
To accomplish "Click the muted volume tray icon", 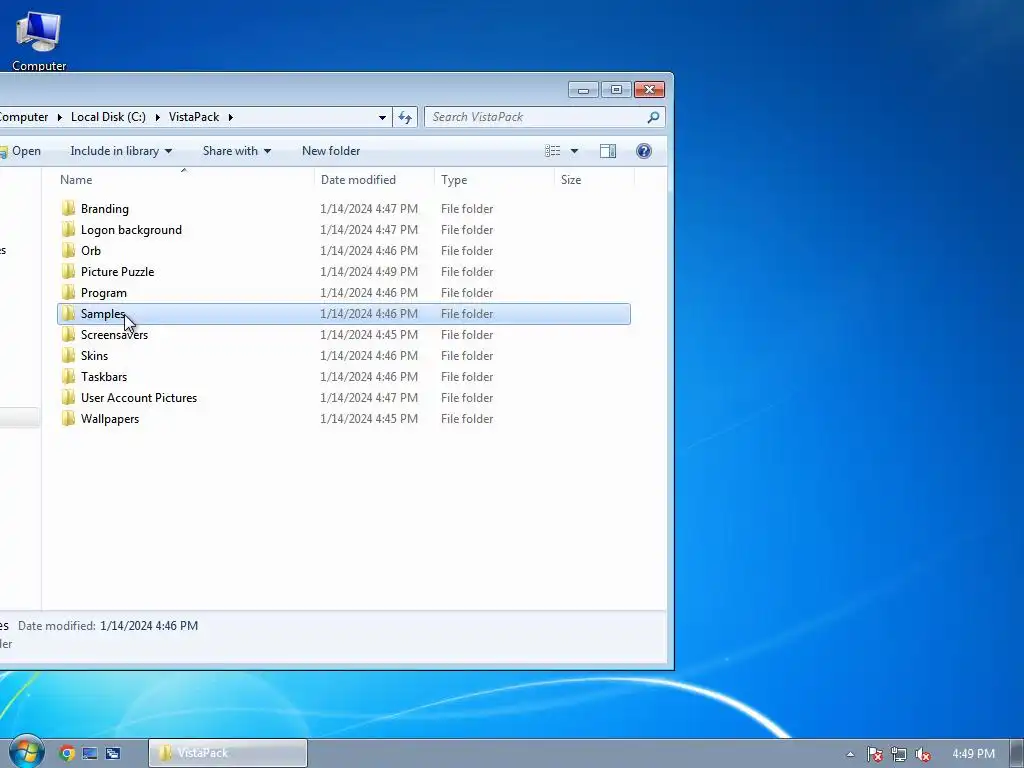I will pyautogui.click(x=923, y=754).
